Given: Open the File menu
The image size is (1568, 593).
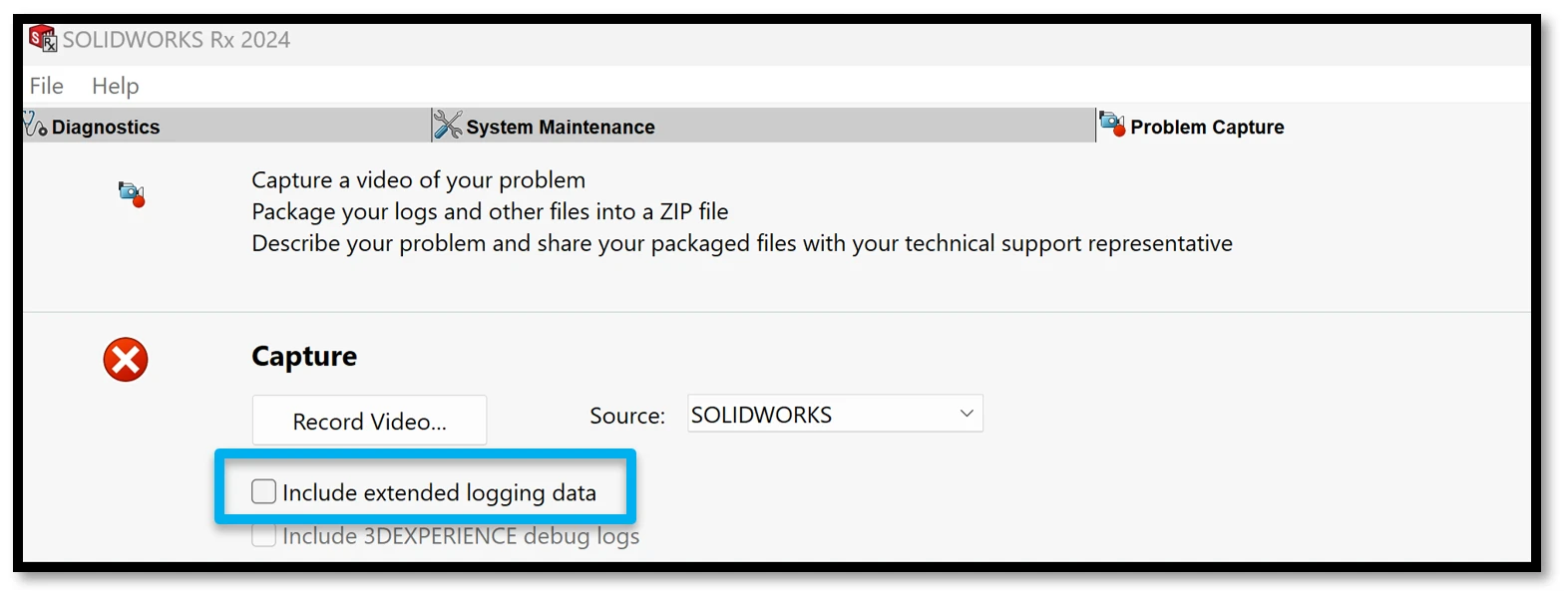Looking at the screenshot, I should point(47,86).
